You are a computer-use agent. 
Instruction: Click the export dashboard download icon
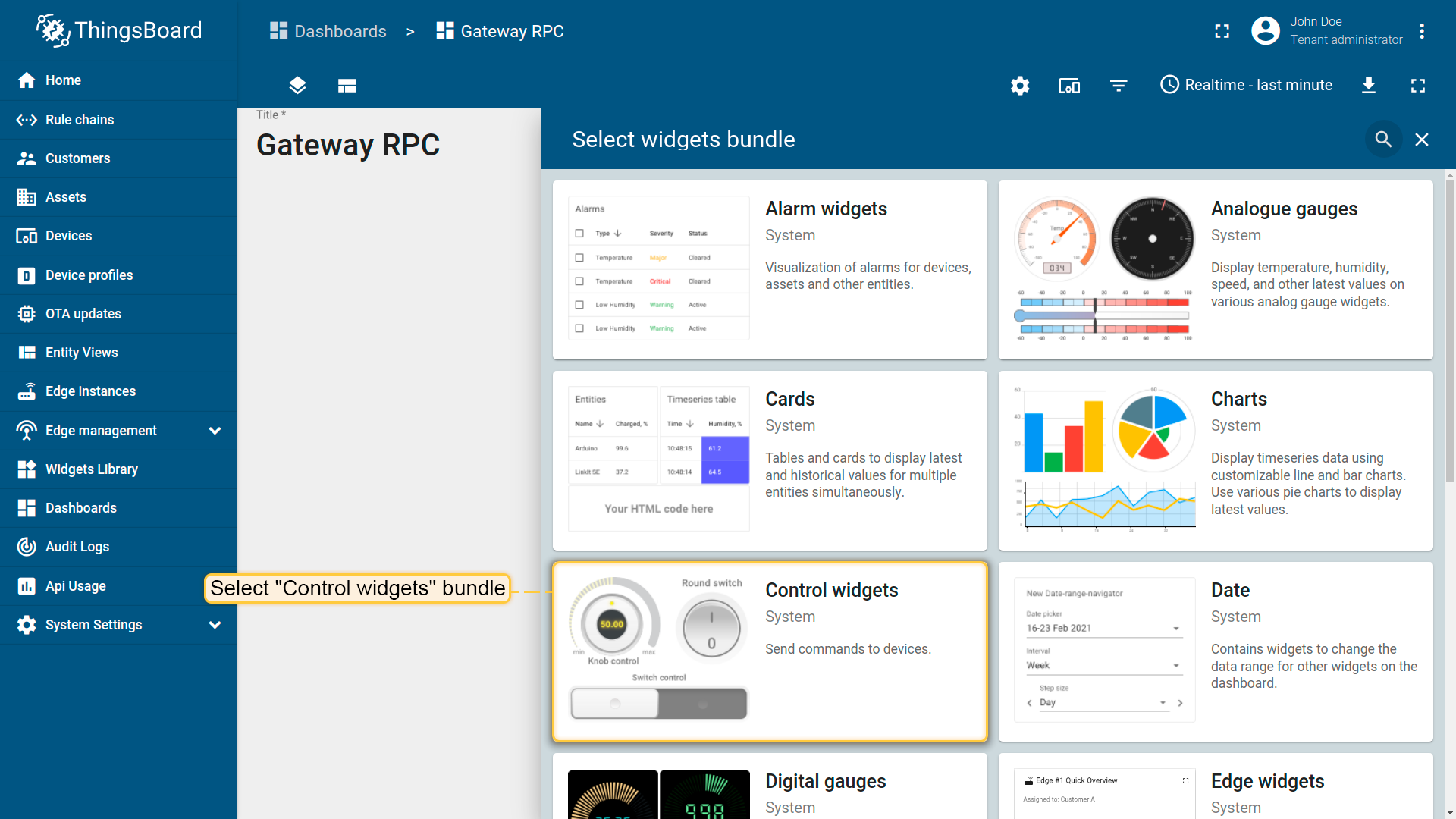point(1369,86)
